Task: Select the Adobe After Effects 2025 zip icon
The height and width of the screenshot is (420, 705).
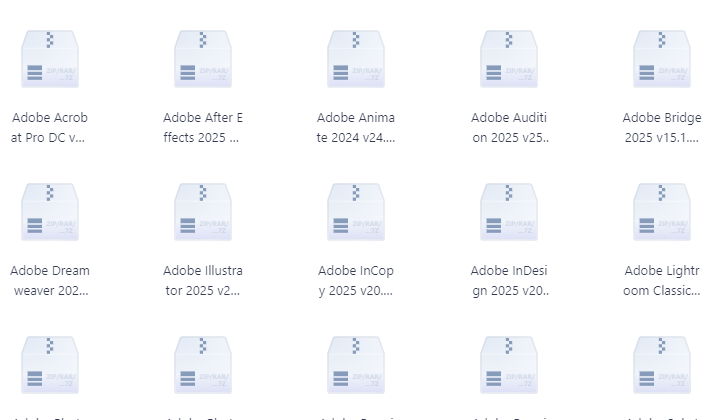Action: (x=203, y=60)
